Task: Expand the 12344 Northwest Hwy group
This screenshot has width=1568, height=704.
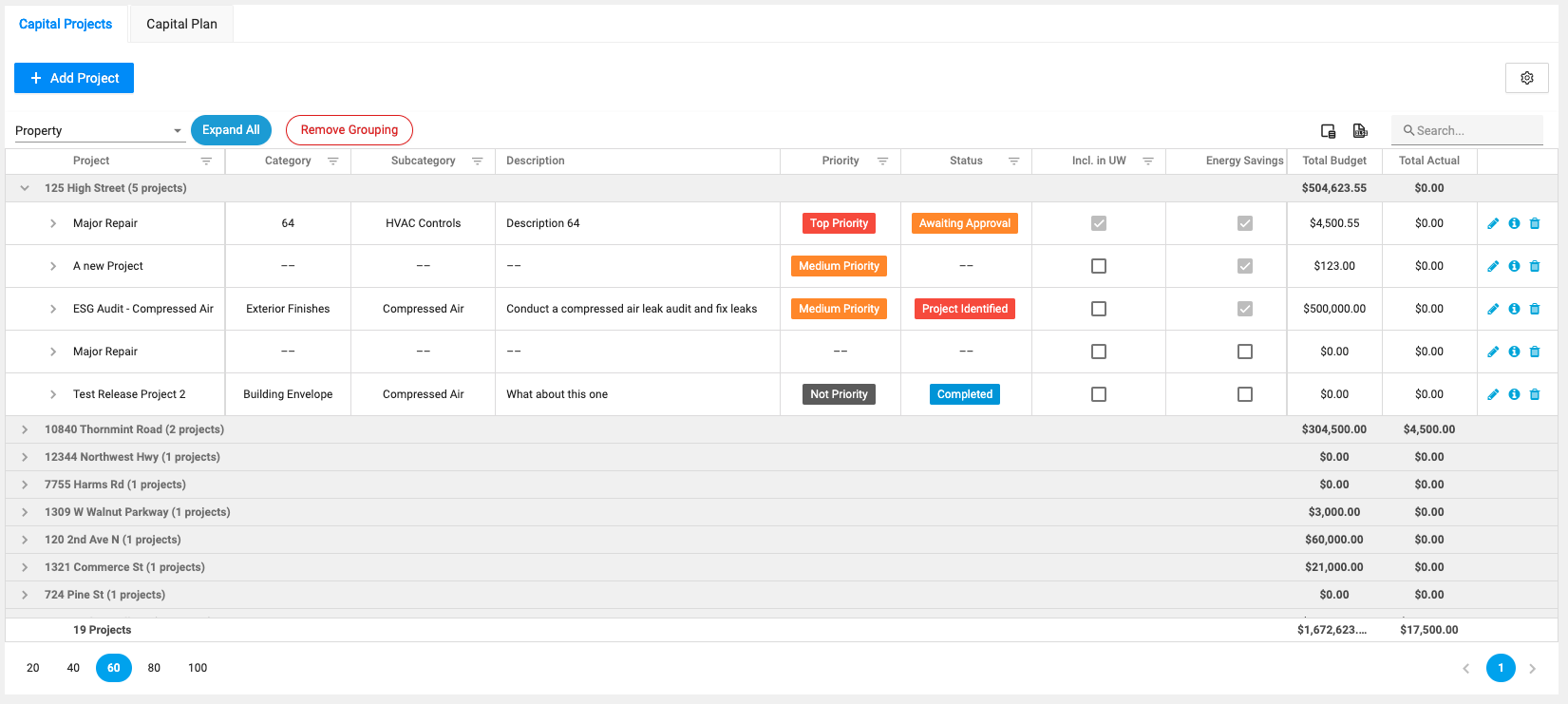Action: 25,457
